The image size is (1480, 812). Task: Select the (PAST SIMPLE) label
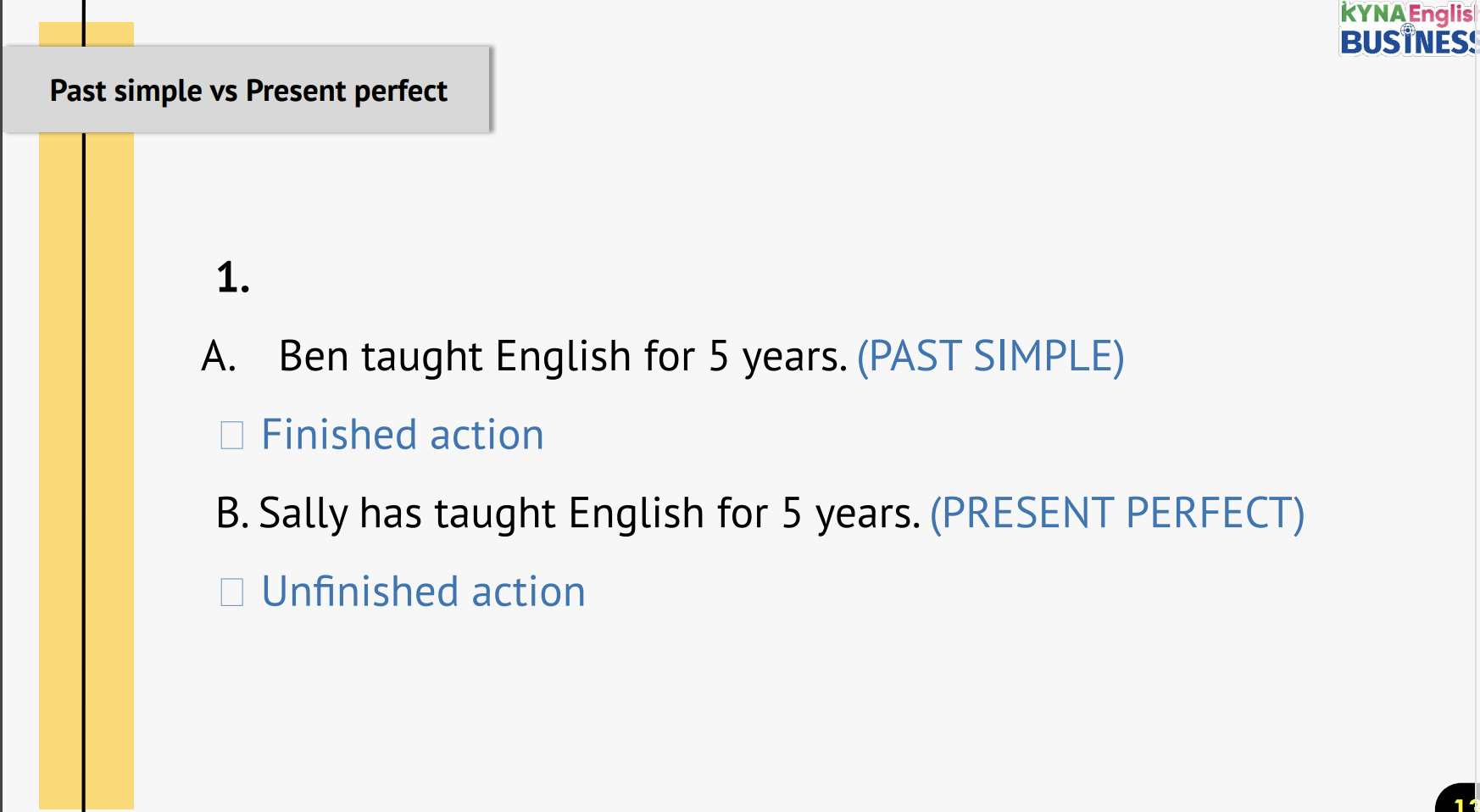coord(990,356)
